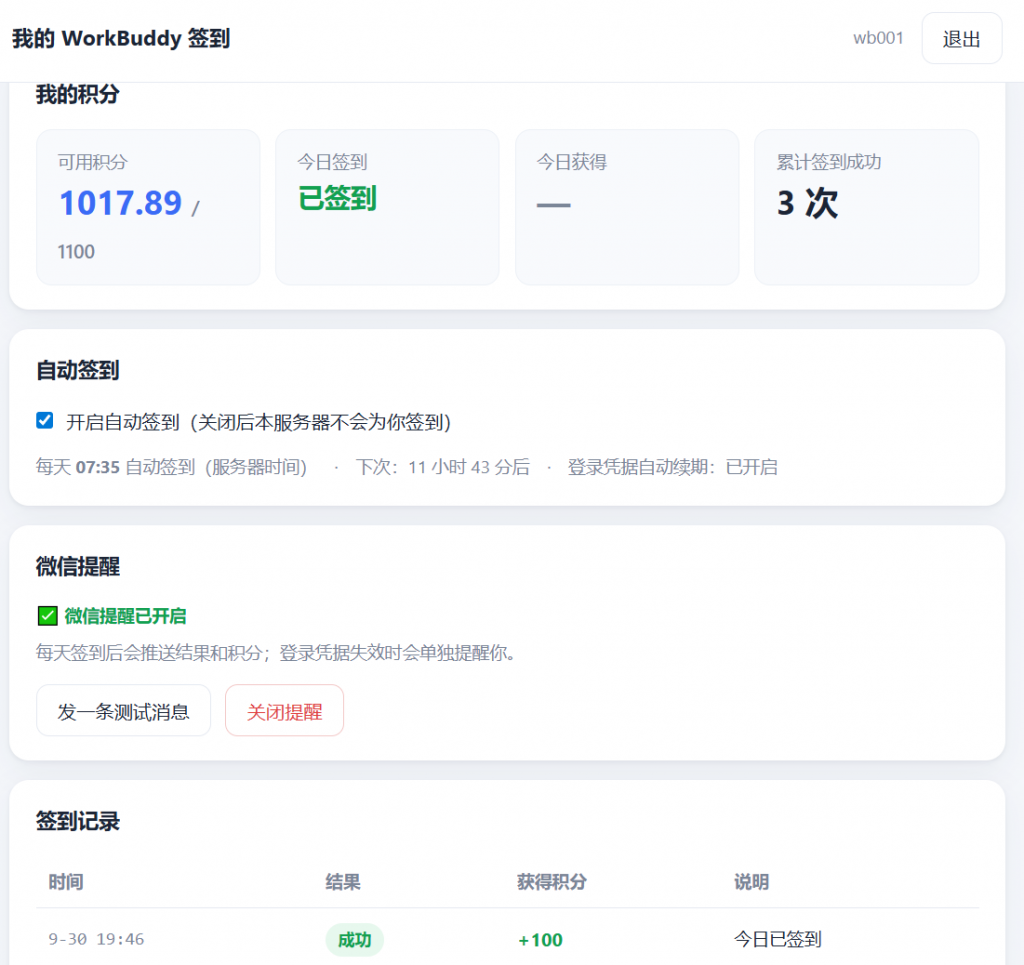The image size is (1024, 965).
Task: Click the 获得积分 column header
Action: [x=552, y=882]
